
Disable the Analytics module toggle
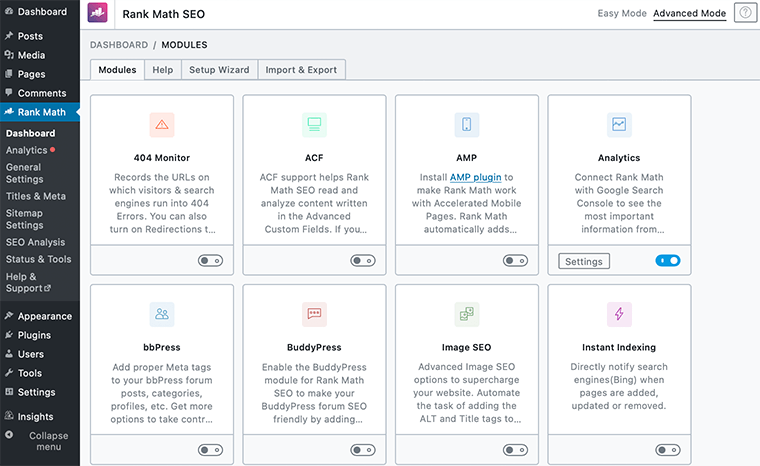click(667, 261)
